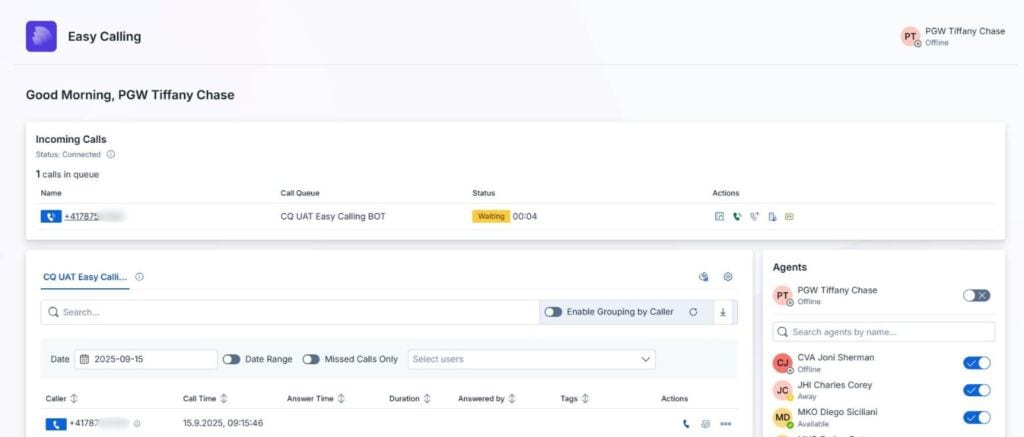The image size is (1024, 437).
Task: Click MKO Diego Siciliani agent name
Action: tap(837, 412)
